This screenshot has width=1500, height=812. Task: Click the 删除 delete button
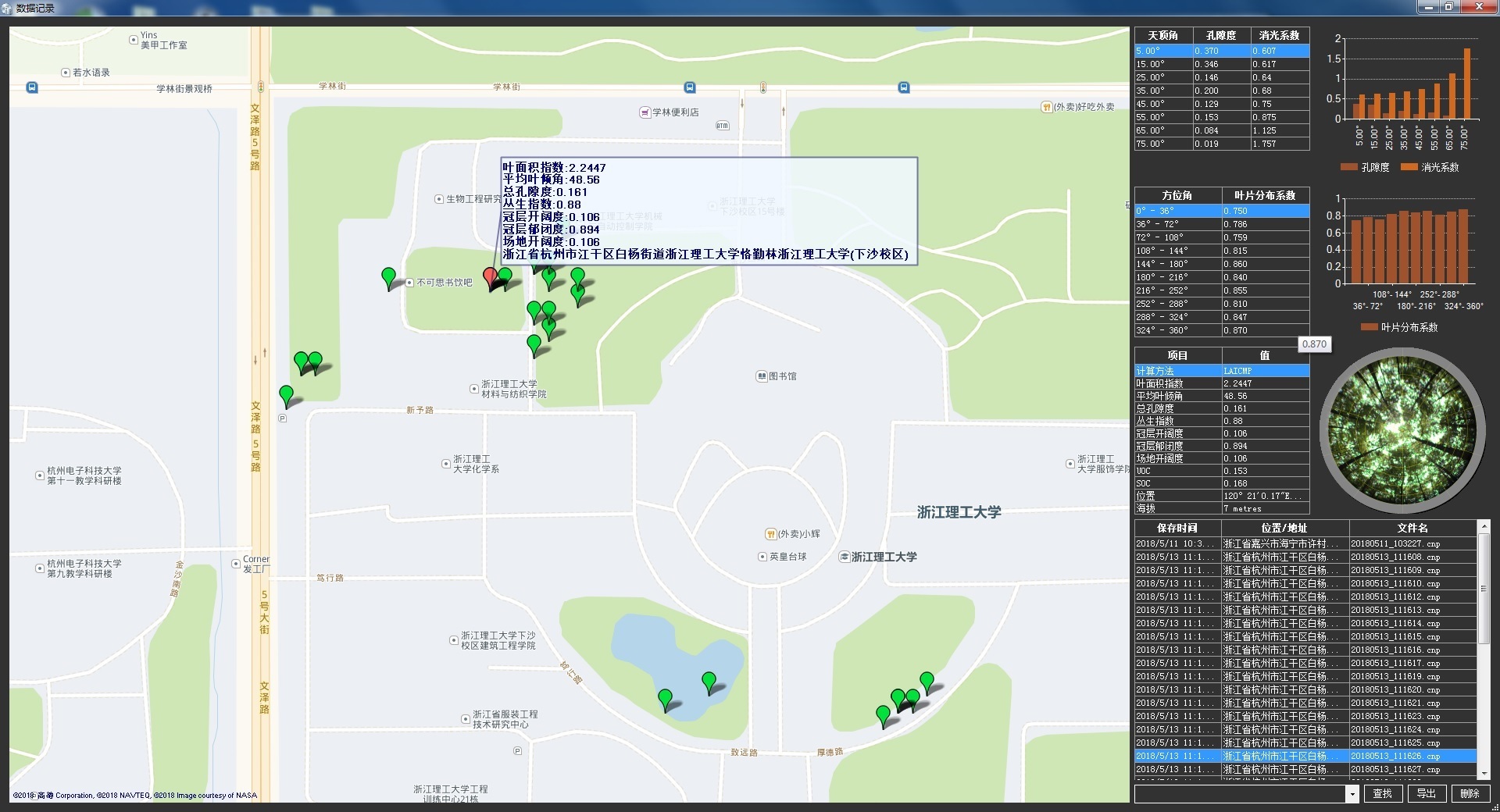[1470, 794]
